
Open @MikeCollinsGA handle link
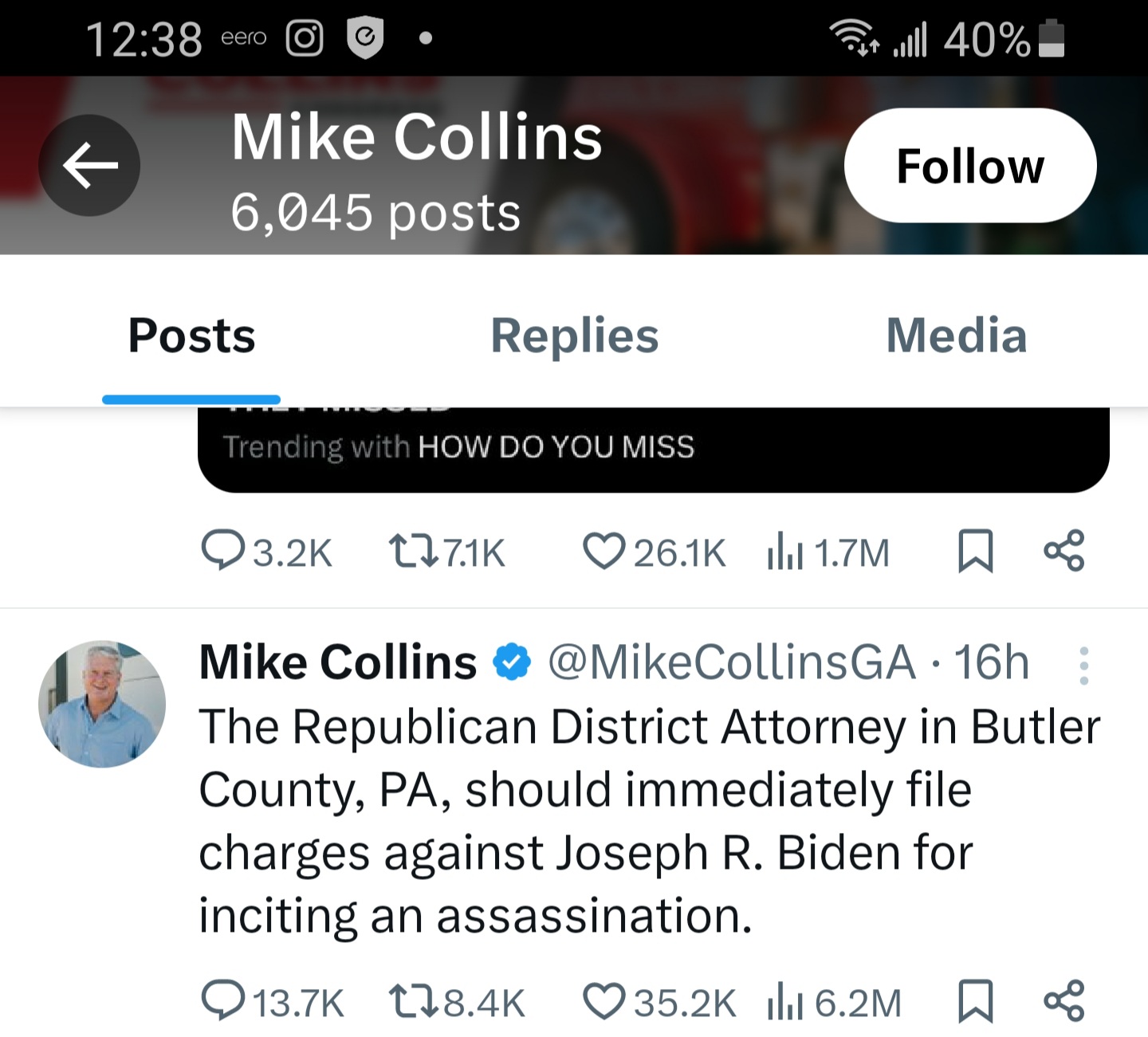(x=731, y=662)
